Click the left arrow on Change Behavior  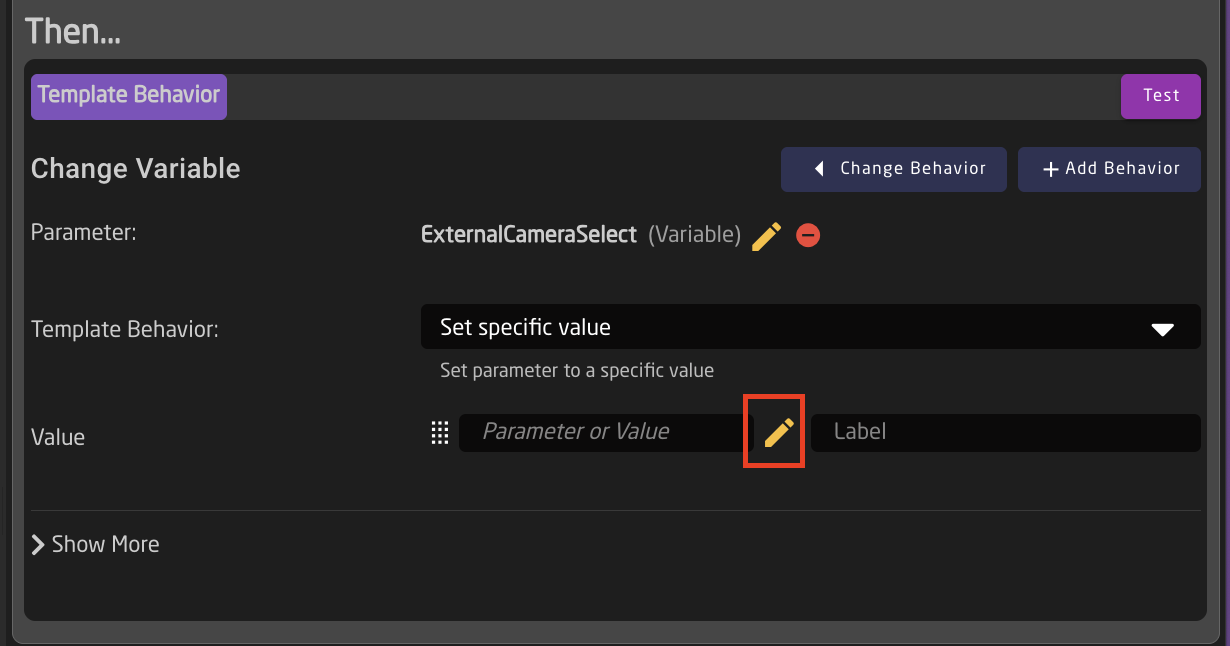tap(819, 169)
